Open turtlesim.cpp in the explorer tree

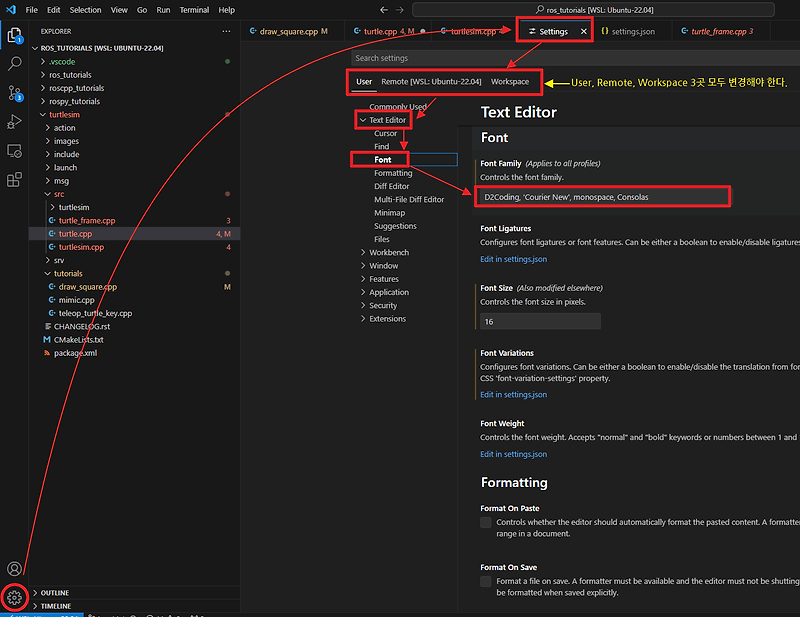81,247
